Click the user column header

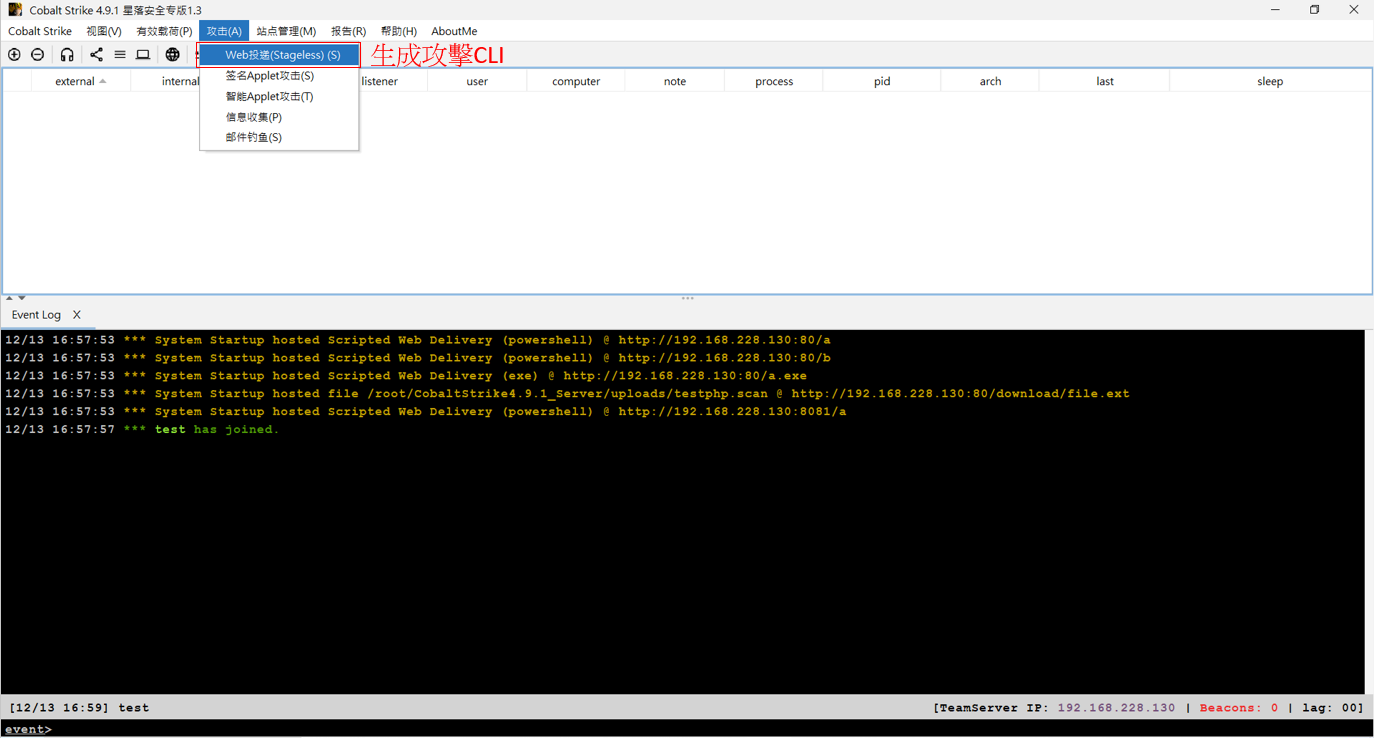pos(477,81)
